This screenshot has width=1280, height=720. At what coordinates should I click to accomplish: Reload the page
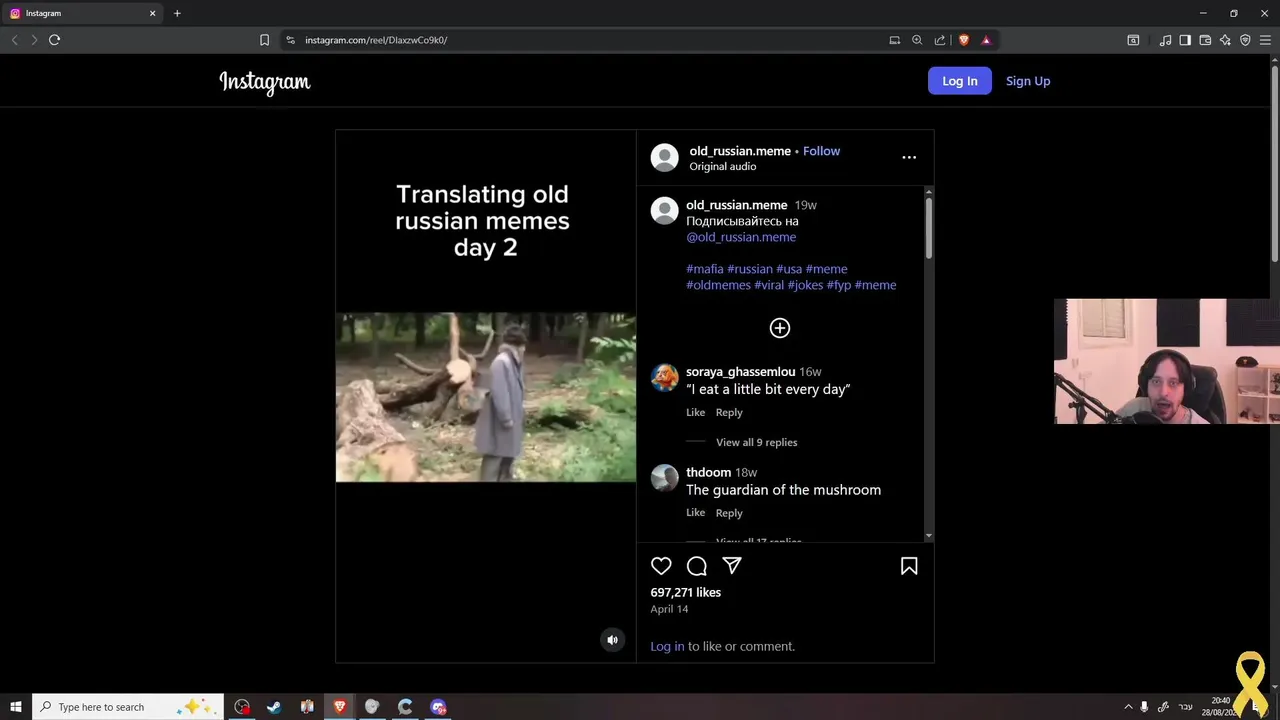click(54, 40)
